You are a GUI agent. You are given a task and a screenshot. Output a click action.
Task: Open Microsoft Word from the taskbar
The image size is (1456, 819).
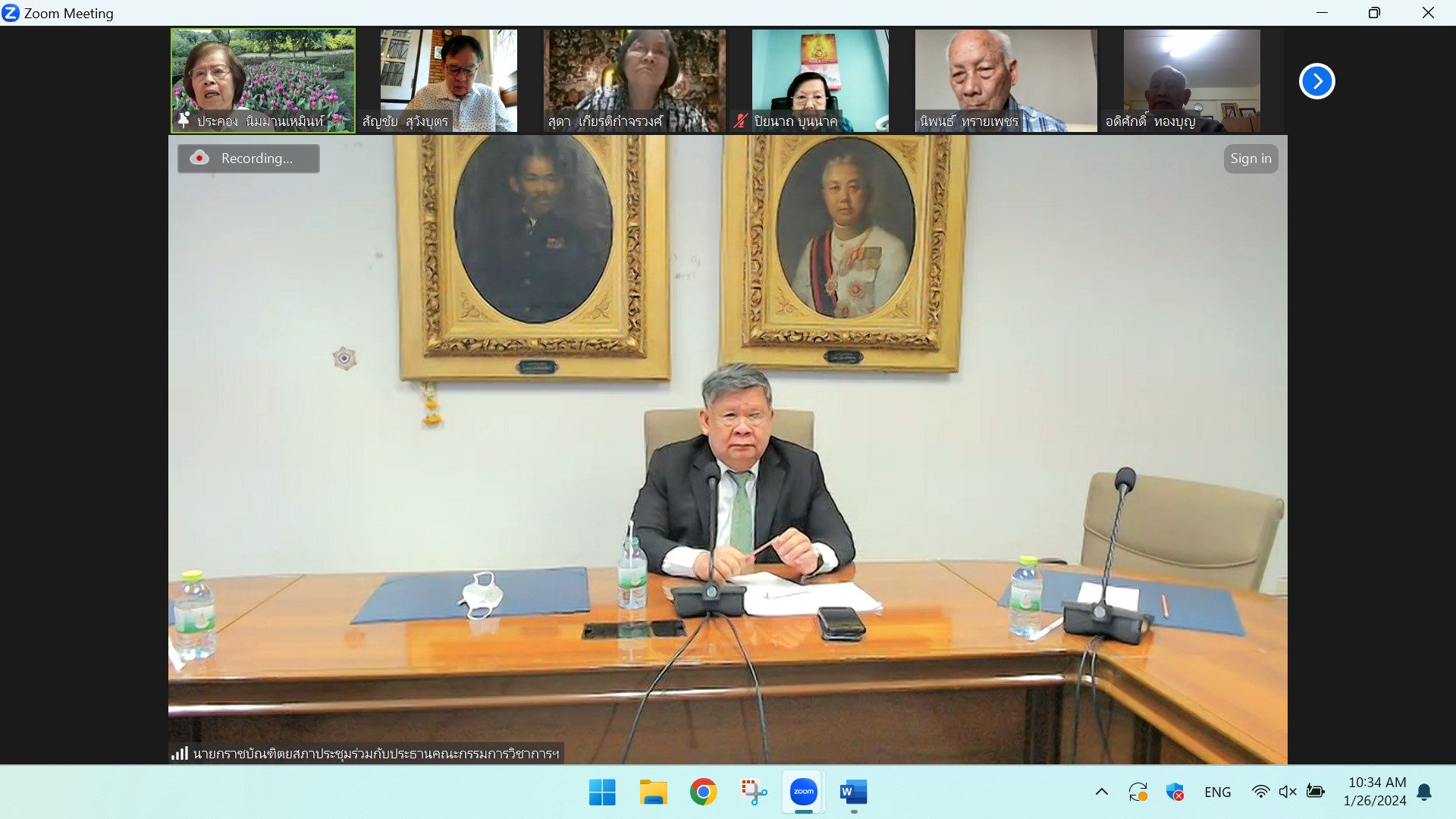click(x=853, y=792)
